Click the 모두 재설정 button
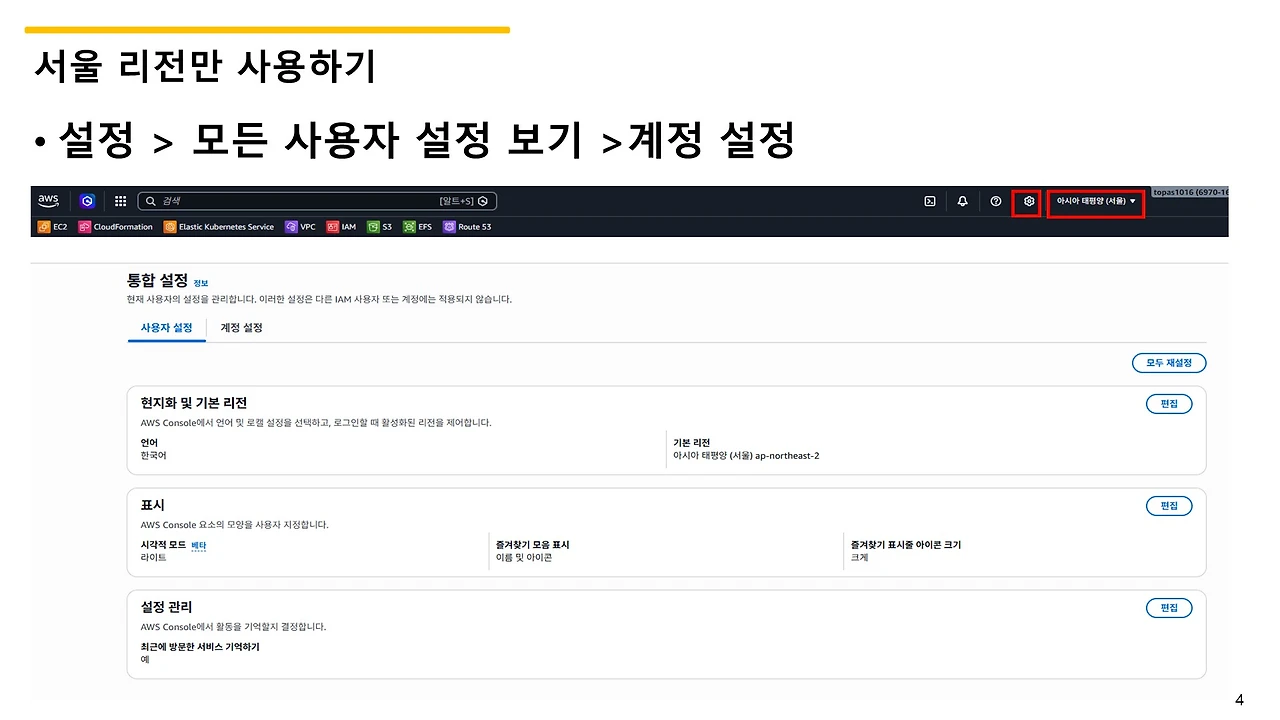This screenshot has height=720, width=1280. tap(1168, 362)
